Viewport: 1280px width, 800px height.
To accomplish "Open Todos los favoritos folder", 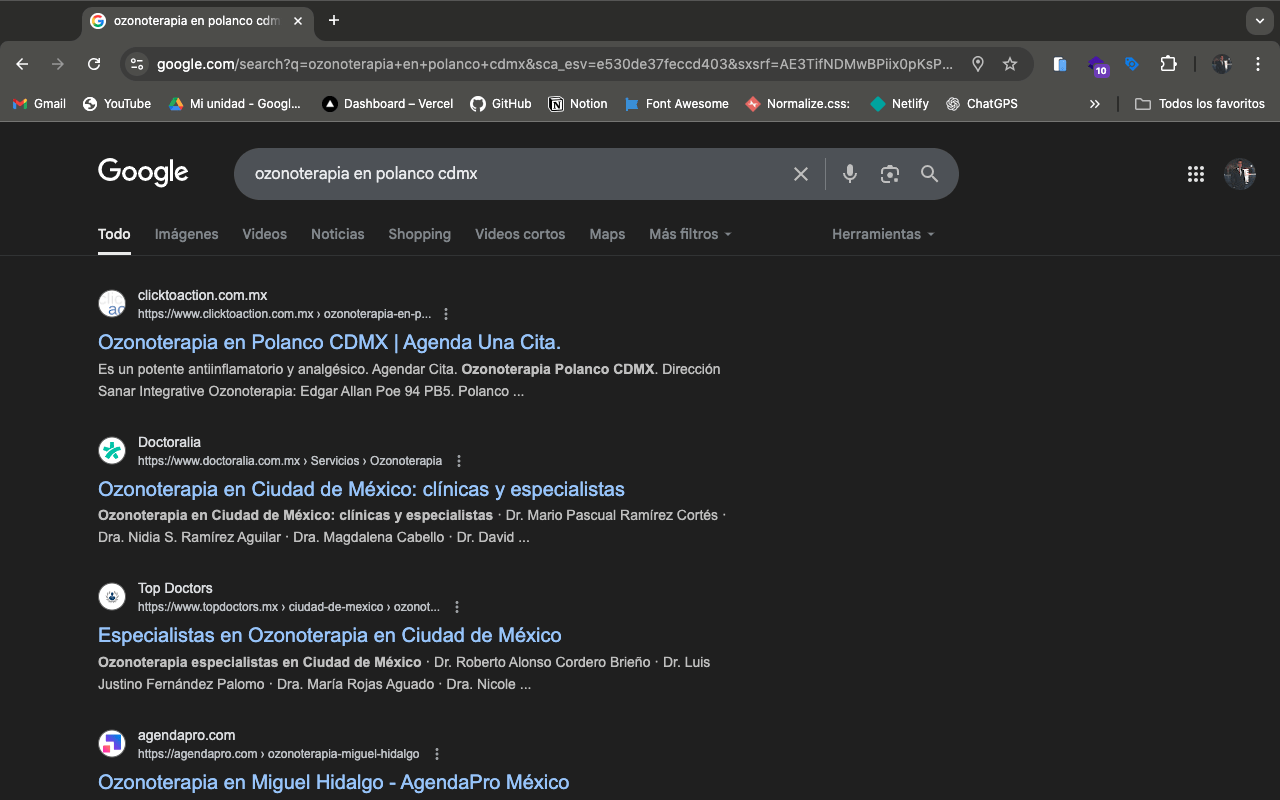I will click(1200, 104).
